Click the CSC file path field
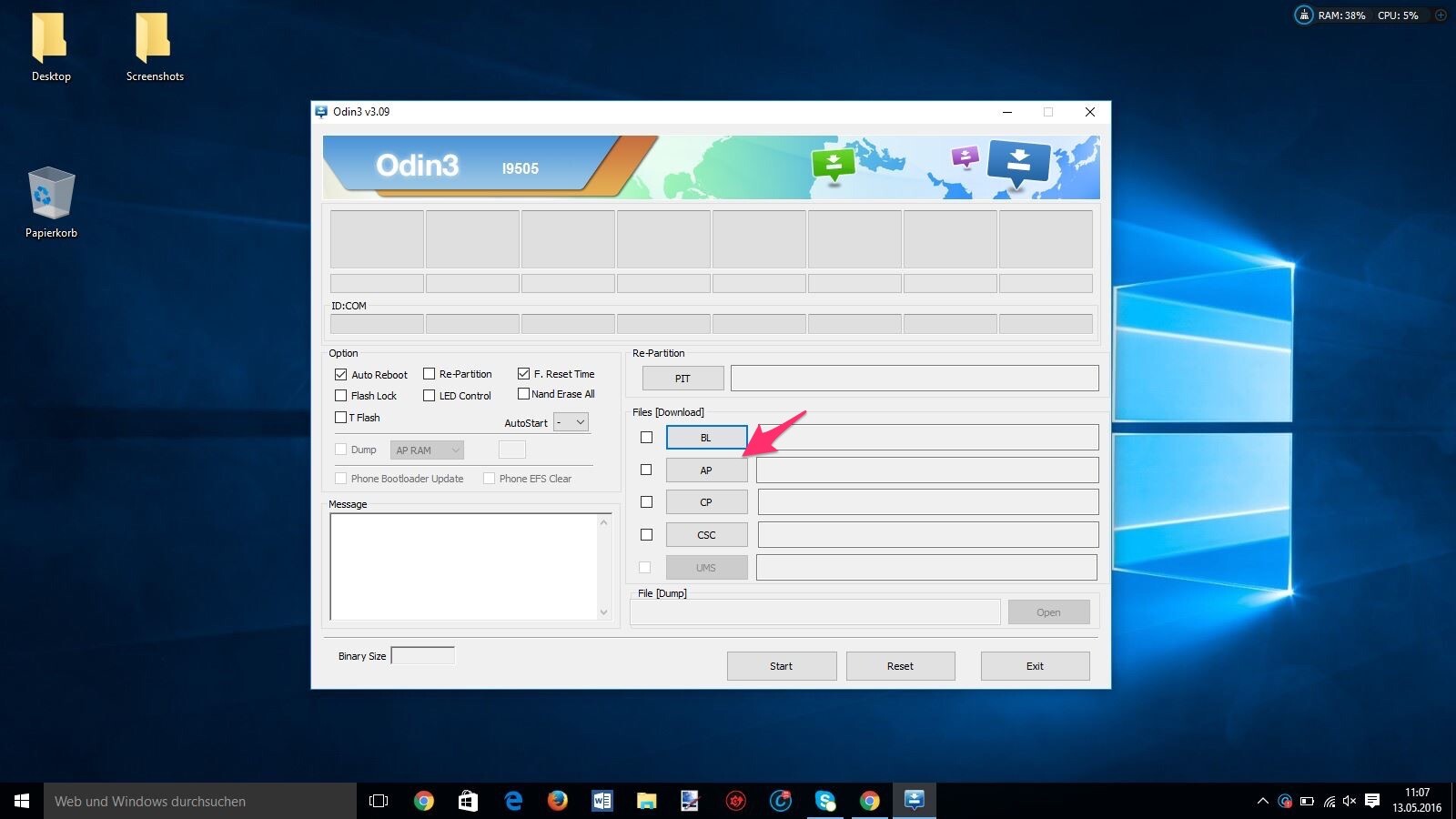The image size is (1456, 819). [928, 535]
